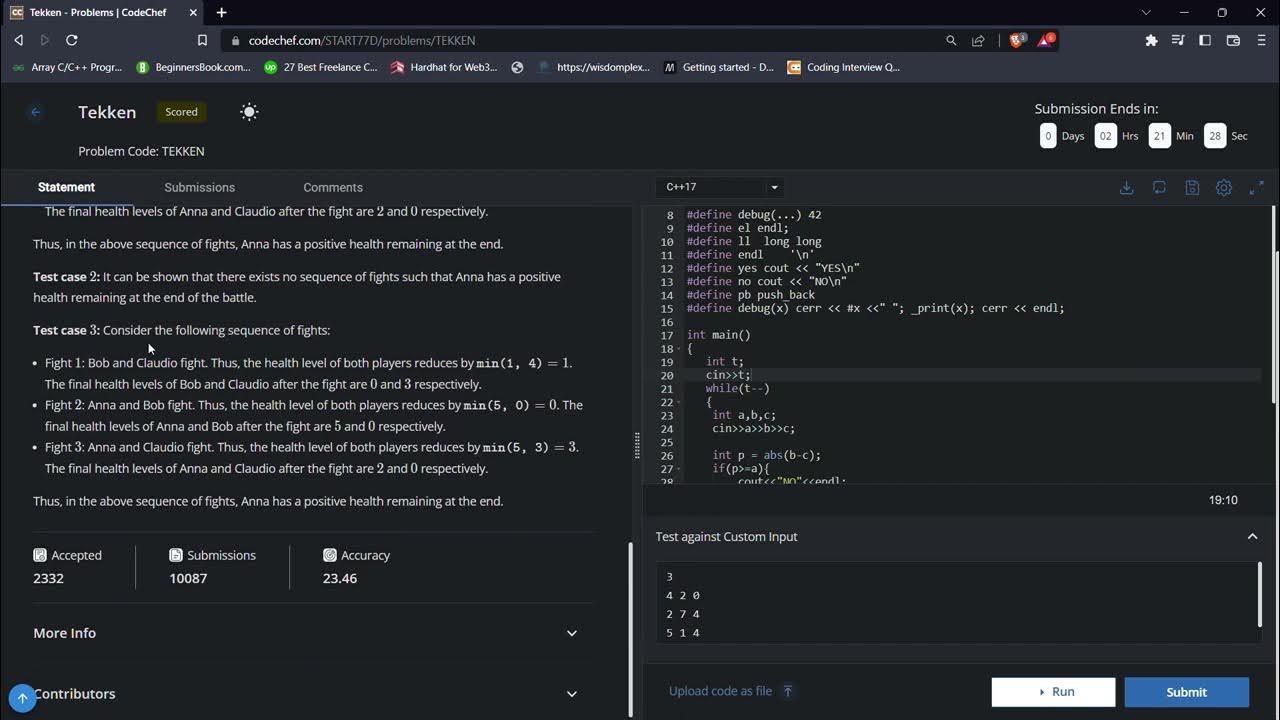Image resolution: width=1280 pixels, height=720 pixels.
Task: Click the scroll-to-top floating arrow button
Action: click(22, 698)
